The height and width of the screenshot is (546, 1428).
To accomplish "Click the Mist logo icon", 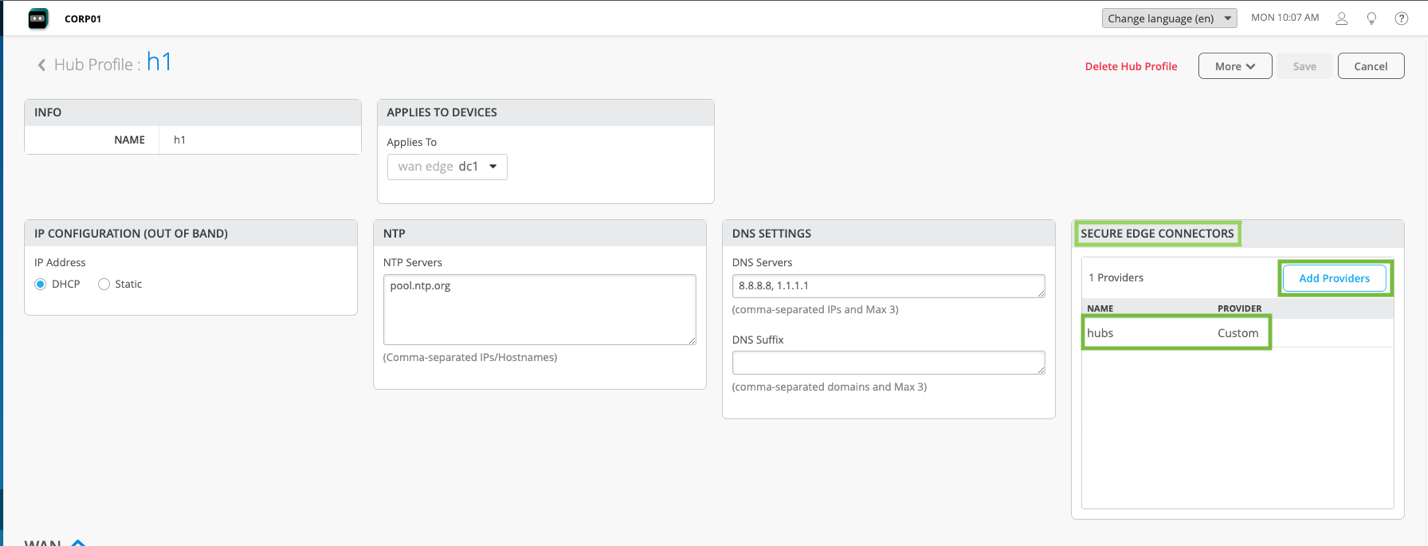I will [38, 18].
